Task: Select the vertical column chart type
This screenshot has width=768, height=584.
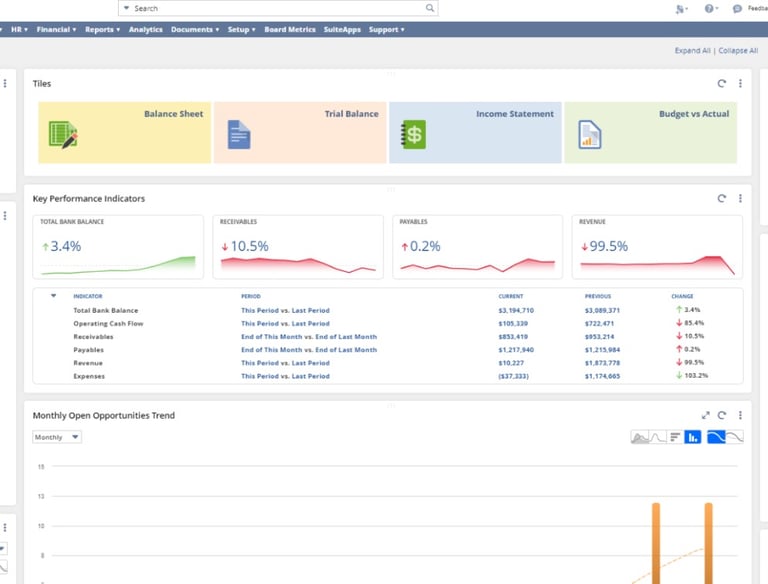Action: point(693,437)
